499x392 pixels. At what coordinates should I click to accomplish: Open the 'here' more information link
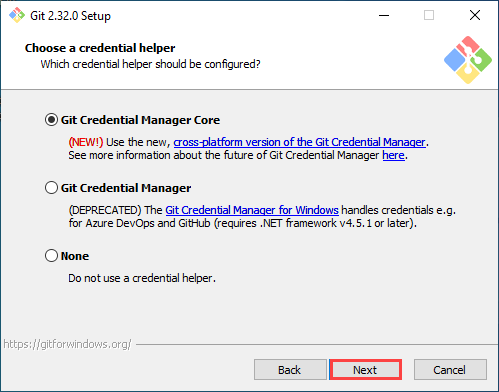point(393,155)
